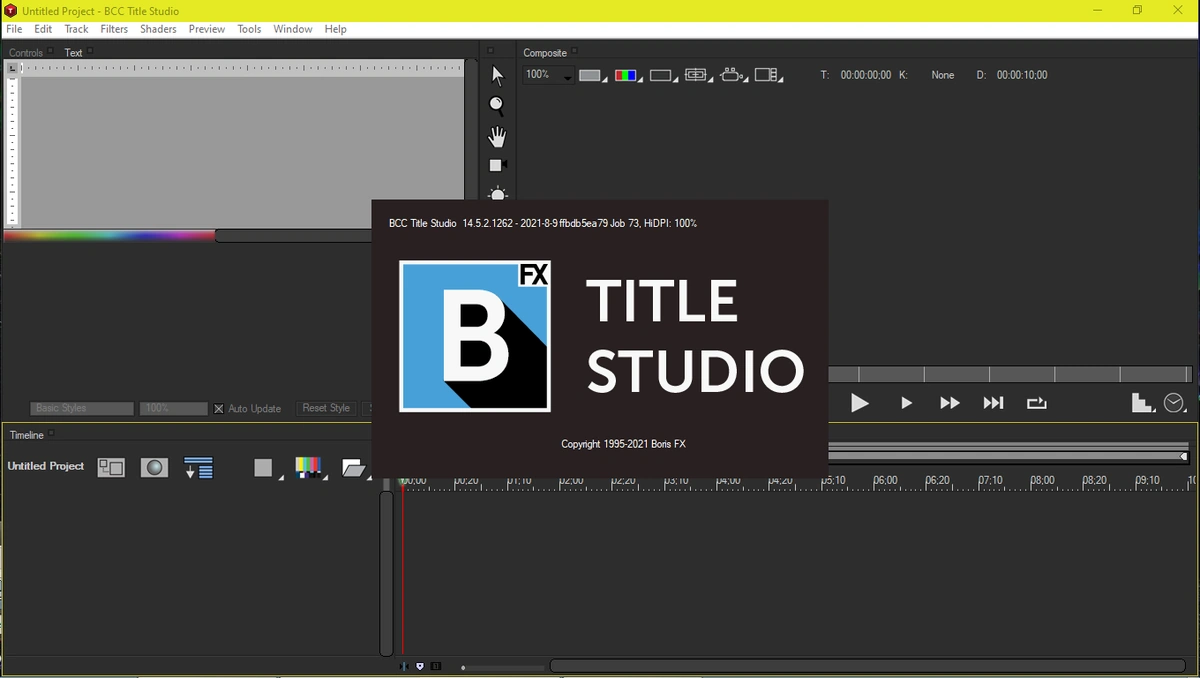Open the Help menu
The height and width of the screenshot is (678, 1200).
[x=336, y=29]
